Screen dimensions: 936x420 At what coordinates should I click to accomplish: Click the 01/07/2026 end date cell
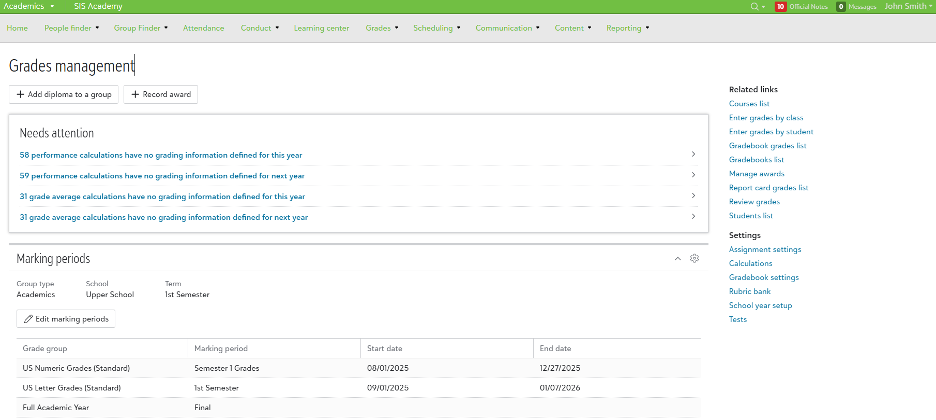(x=617, y=388)
